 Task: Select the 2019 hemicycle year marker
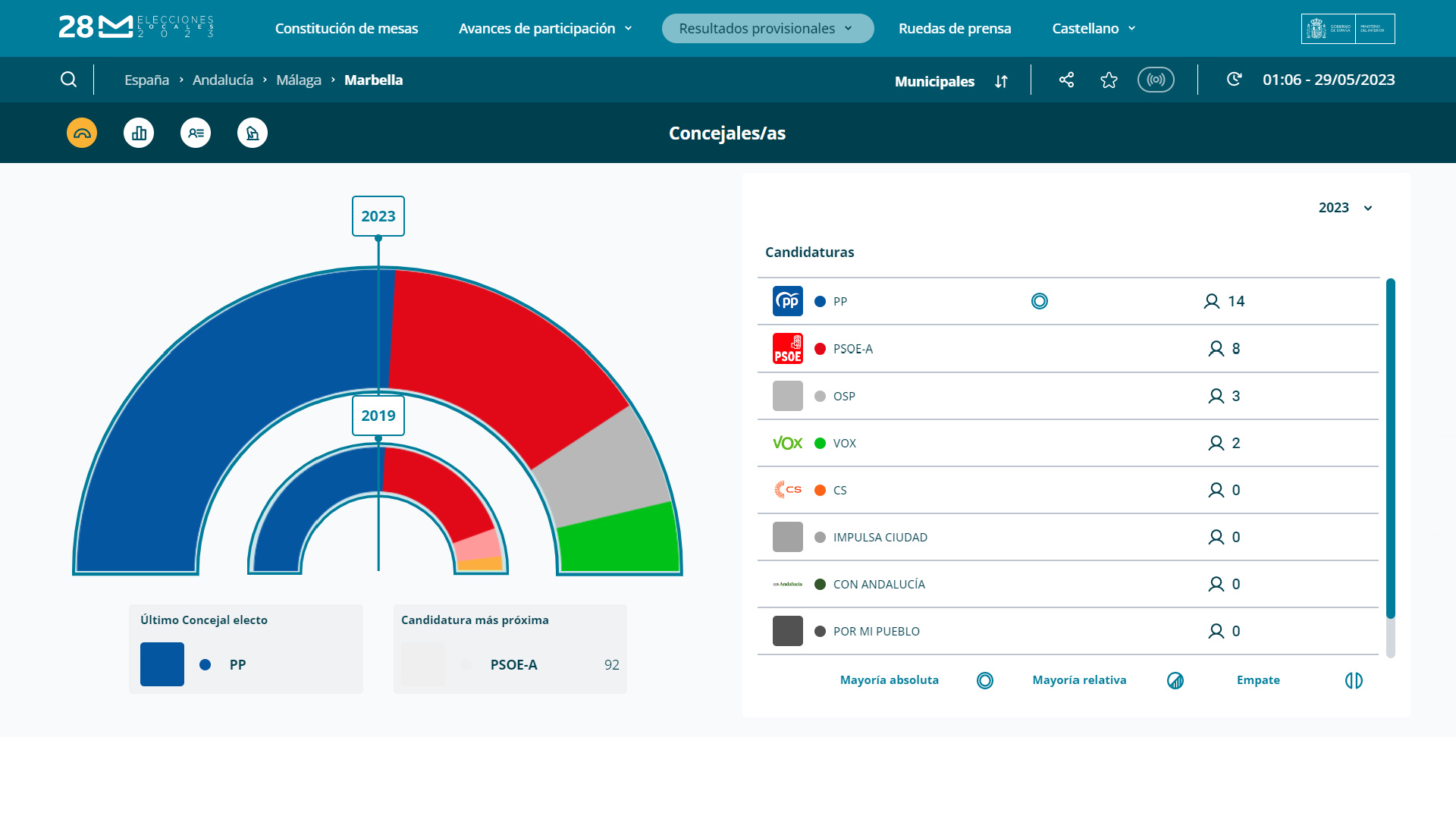[378, 416]
